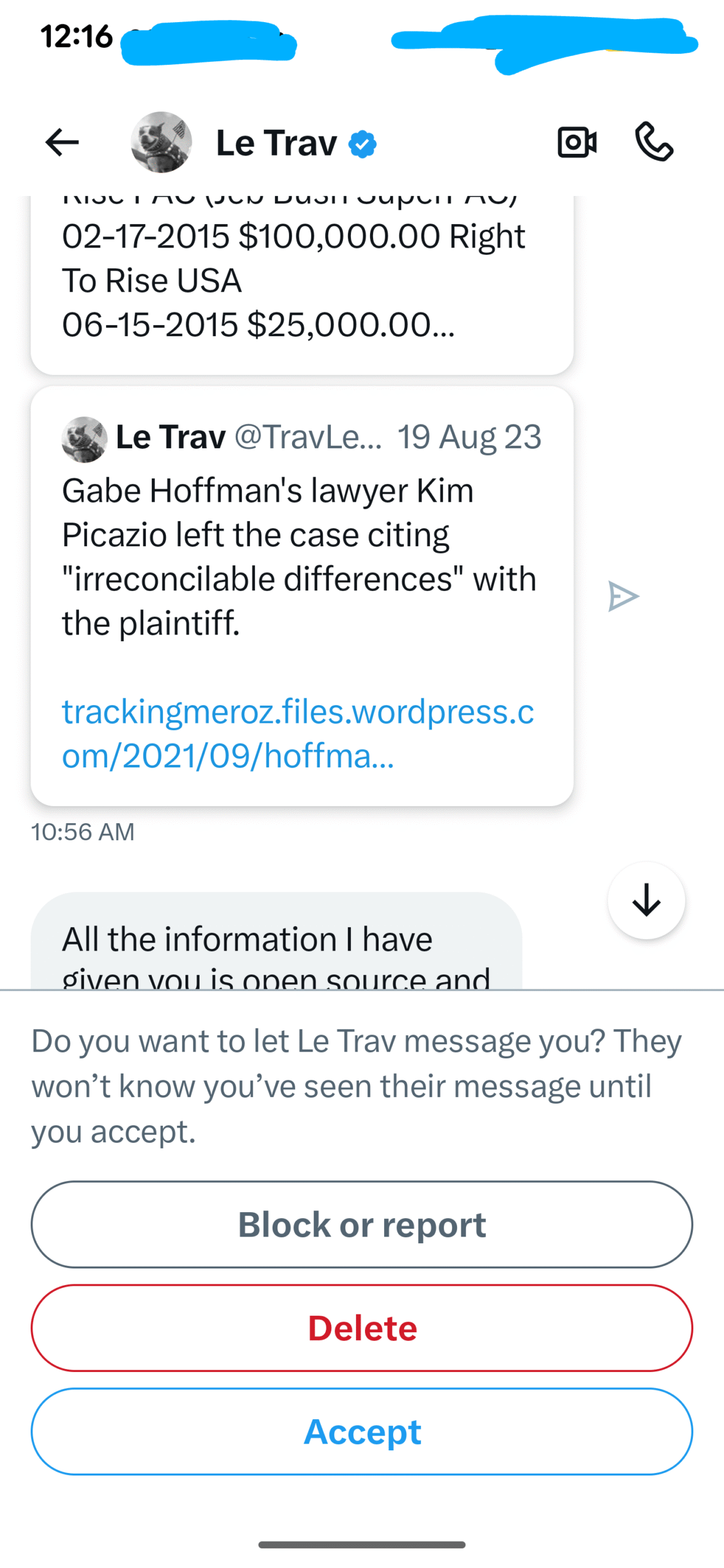Tap the 19 Aug 23 tweet date

pos(469,437)
